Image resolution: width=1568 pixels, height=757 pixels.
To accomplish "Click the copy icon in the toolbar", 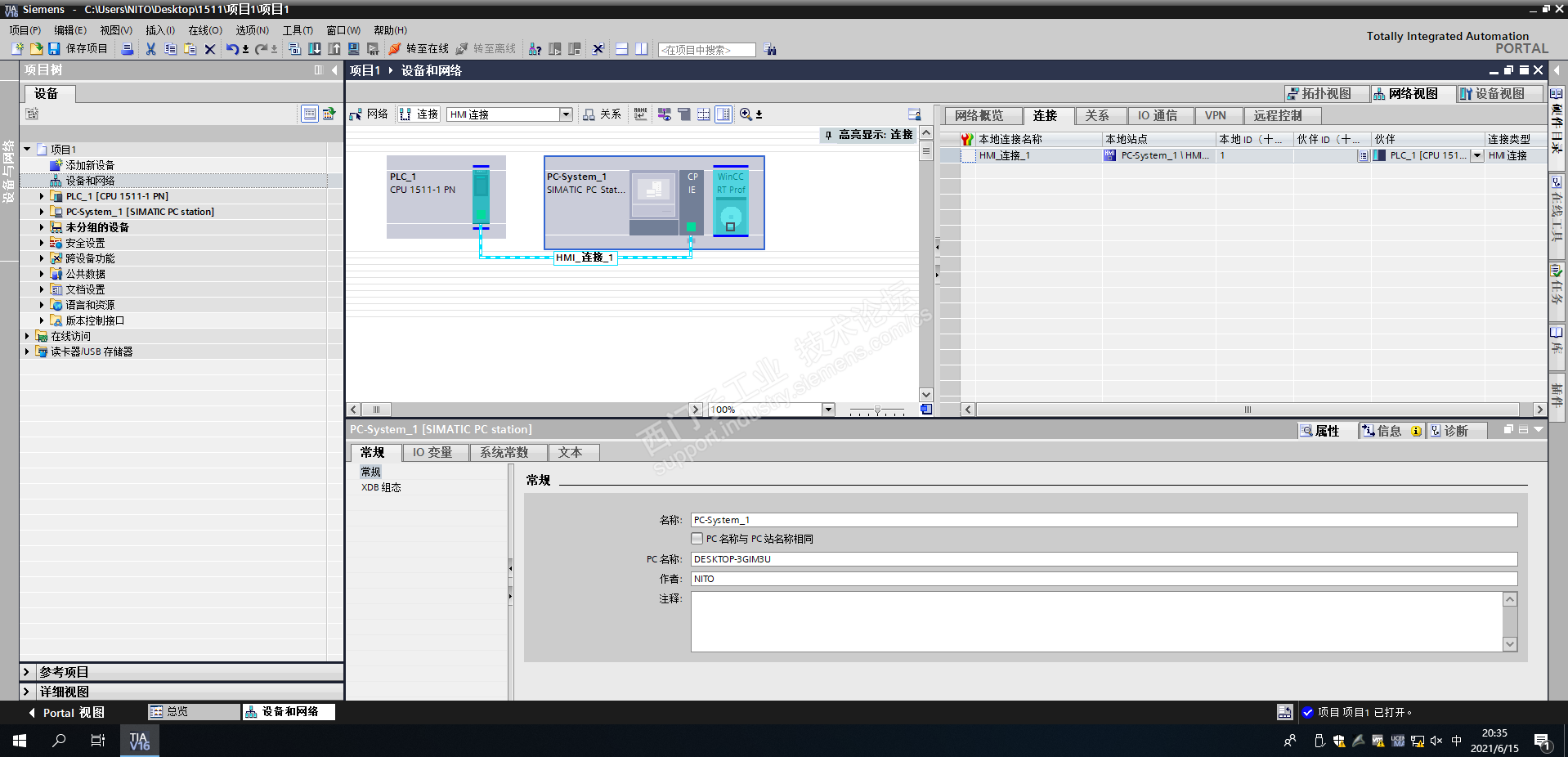I will [170, 49].
